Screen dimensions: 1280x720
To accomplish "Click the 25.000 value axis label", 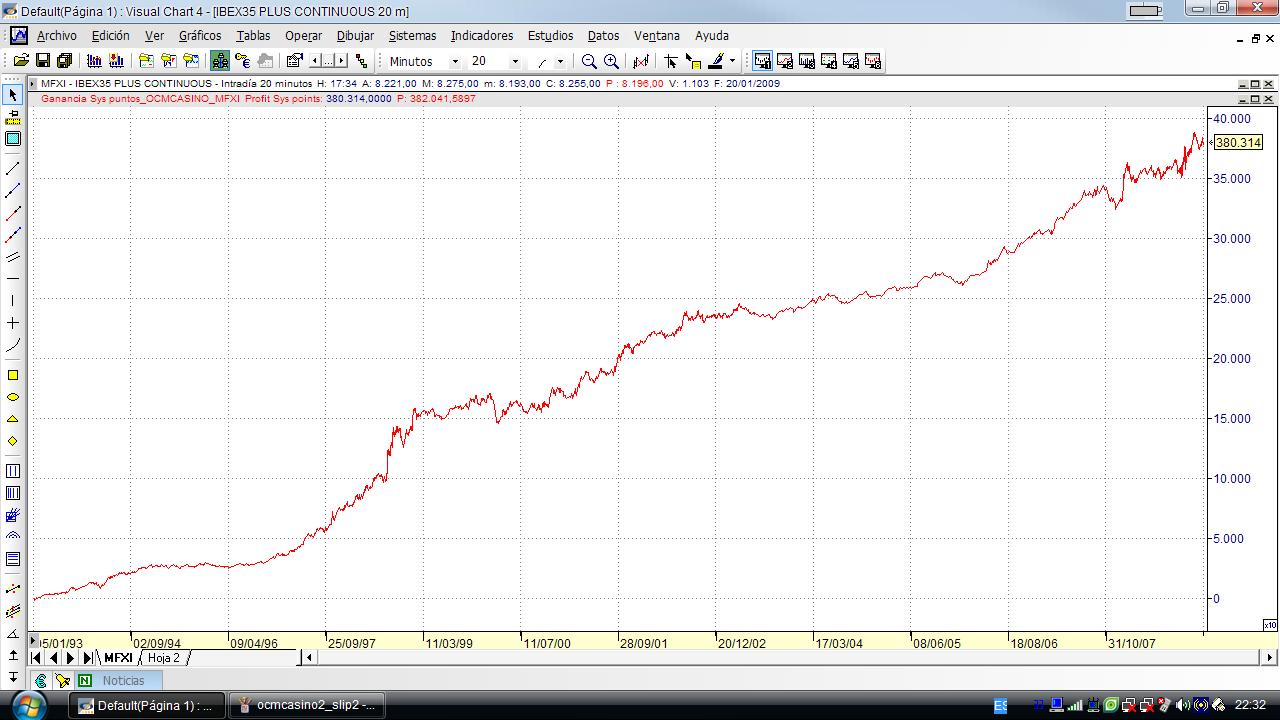I will click(x=1232, y=299).
